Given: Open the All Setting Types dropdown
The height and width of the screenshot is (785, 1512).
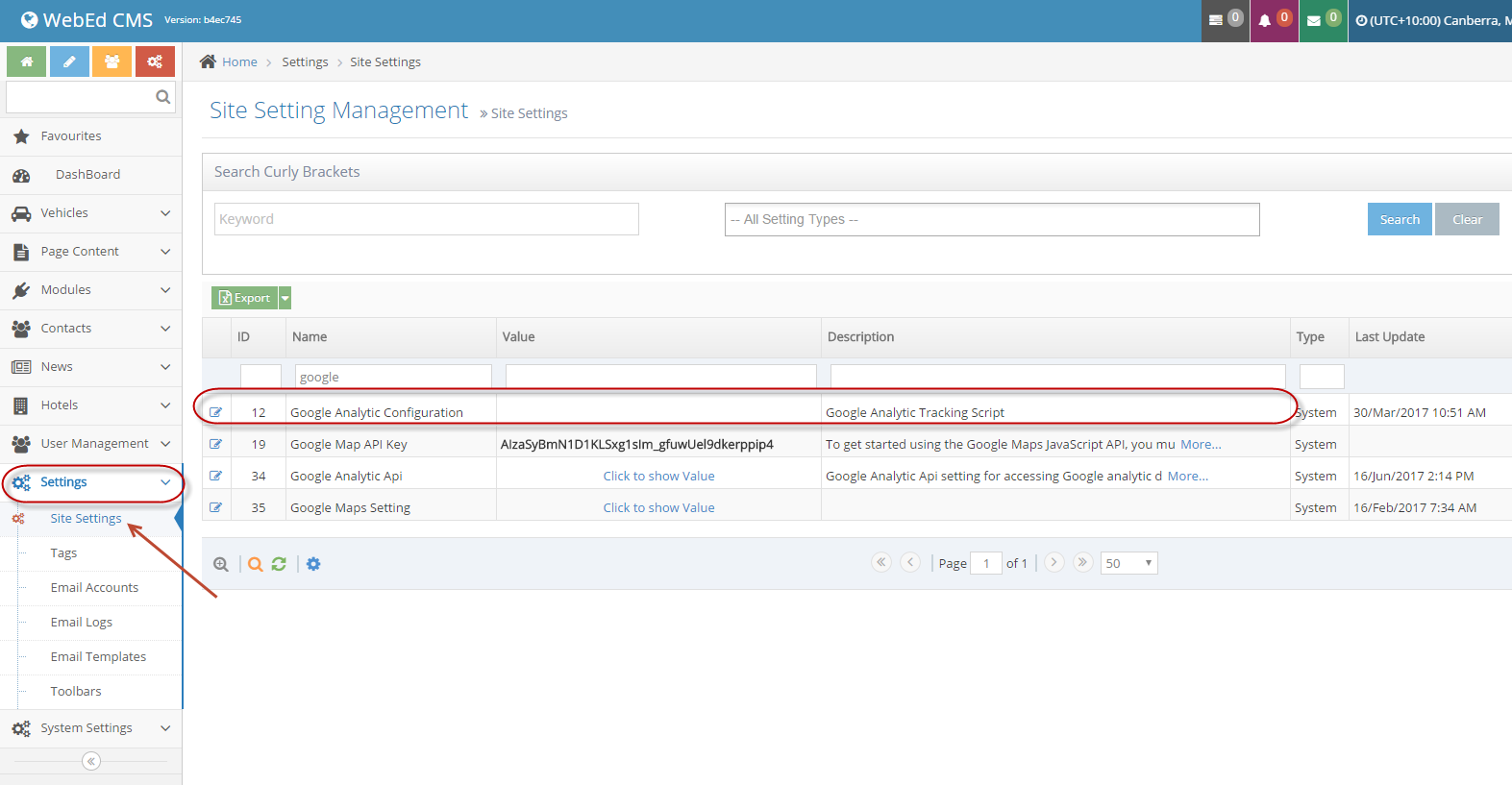Looking at the screenshot, I should click(992, 219).
